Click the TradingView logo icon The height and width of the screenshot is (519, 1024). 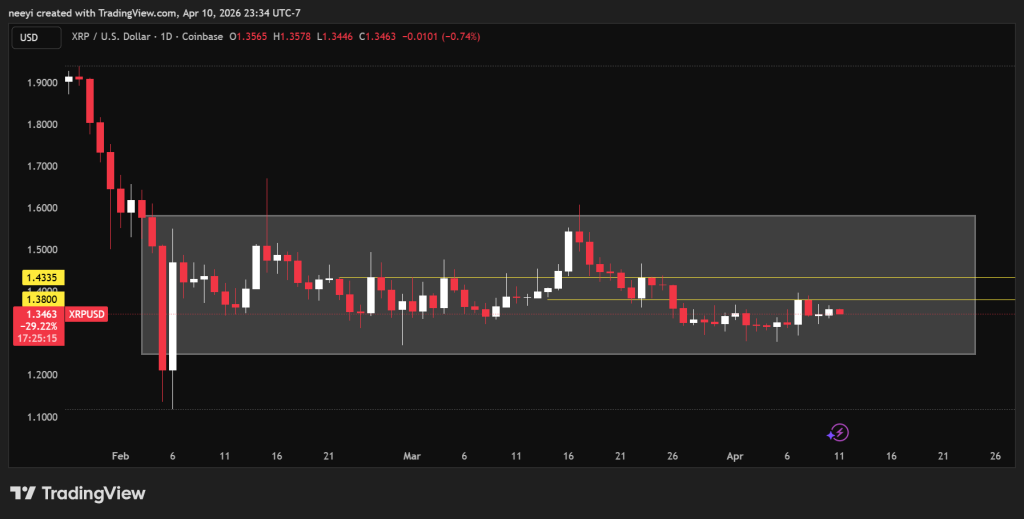point(23,494)
